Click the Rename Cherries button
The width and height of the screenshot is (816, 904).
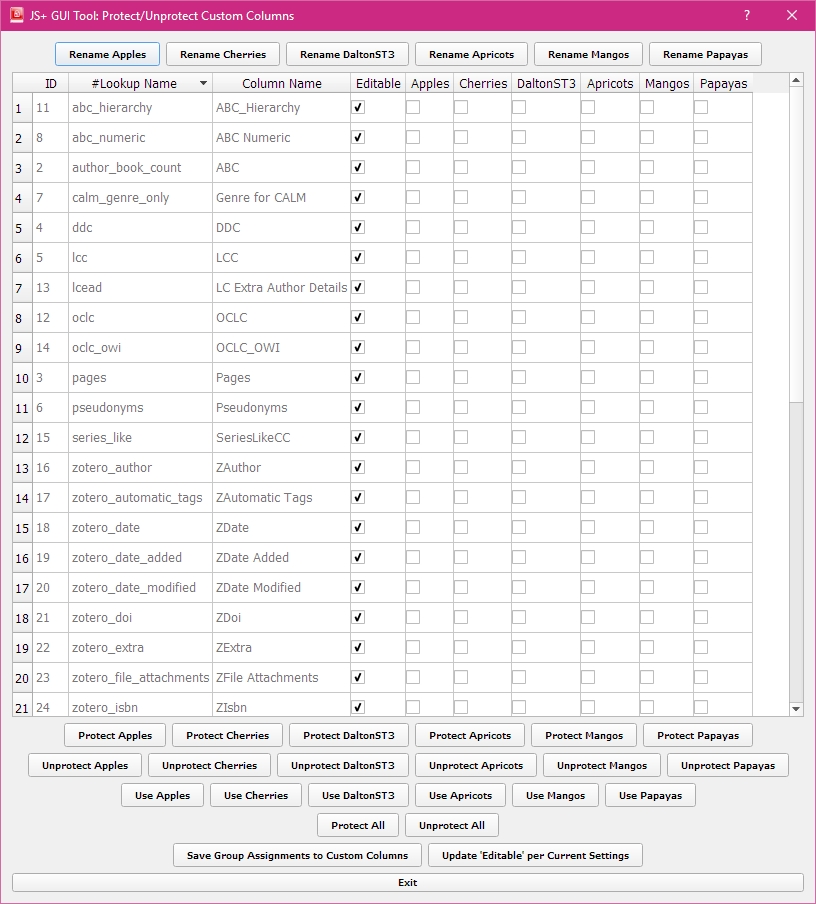click(223, 54)
